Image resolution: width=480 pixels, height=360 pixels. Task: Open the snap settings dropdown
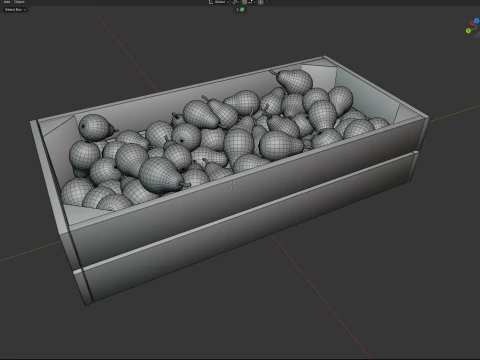[252, 2]
